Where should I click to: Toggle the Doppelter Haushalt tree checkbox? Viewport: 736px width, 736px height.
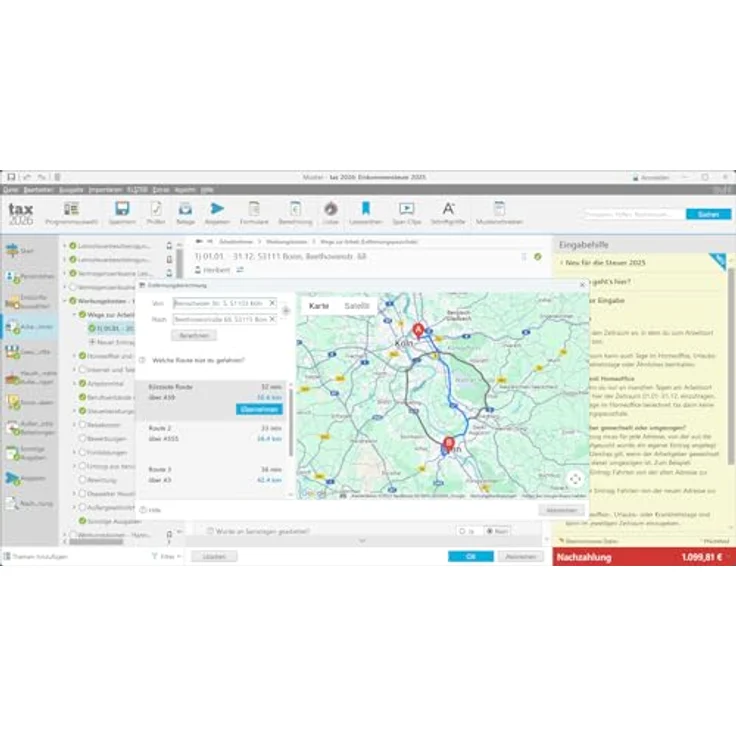(x=82, y=493)
